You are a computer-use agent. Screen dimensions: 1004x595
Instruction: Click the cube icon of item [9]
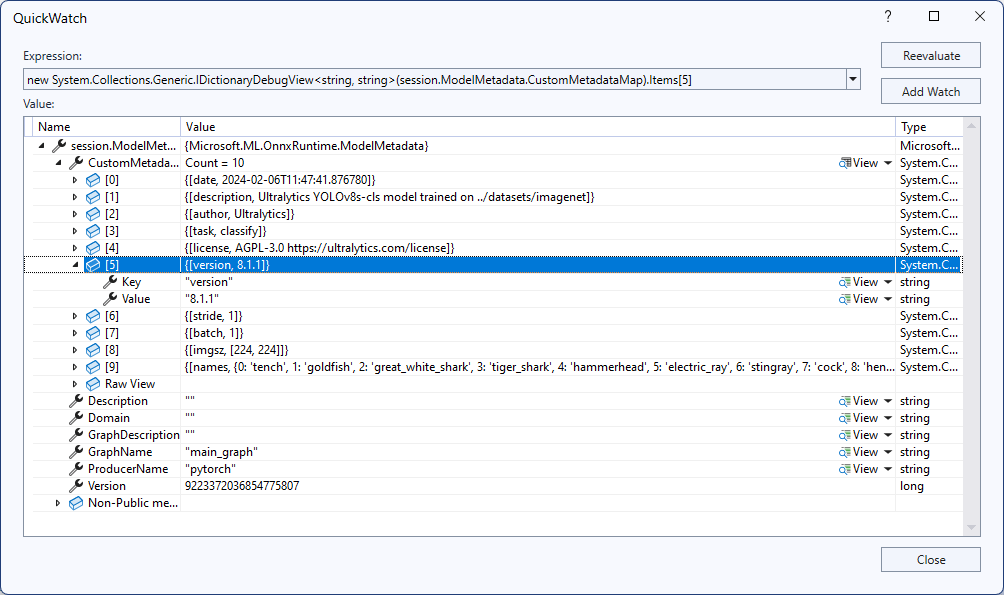click(x=93, y=367)
